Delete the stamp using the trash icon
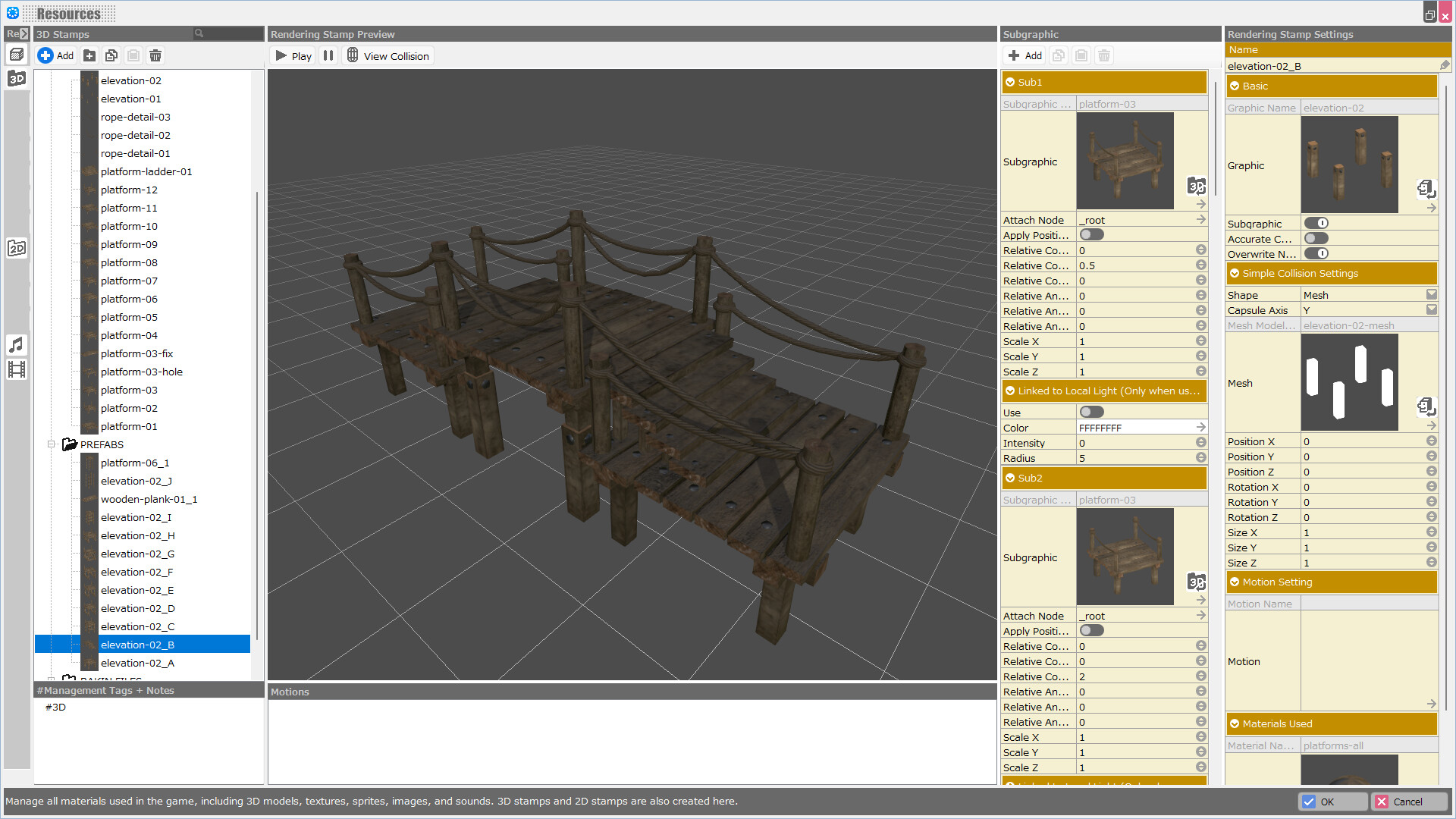Viewport: 1456px width, 819px height. (155, 55)
